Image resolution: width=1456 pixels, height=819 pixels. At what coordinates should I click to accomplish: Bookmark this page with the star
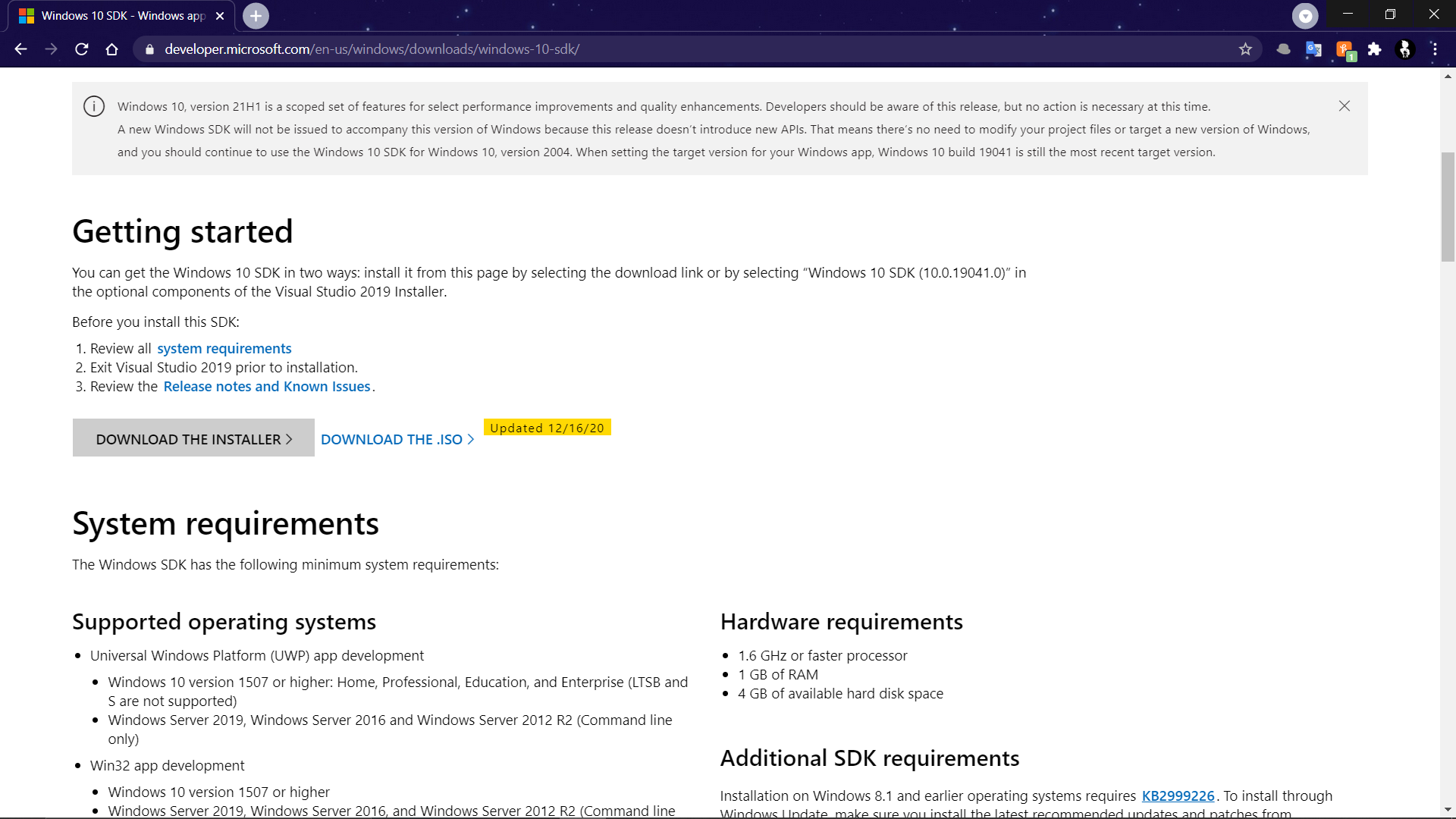click(1245, 49)
